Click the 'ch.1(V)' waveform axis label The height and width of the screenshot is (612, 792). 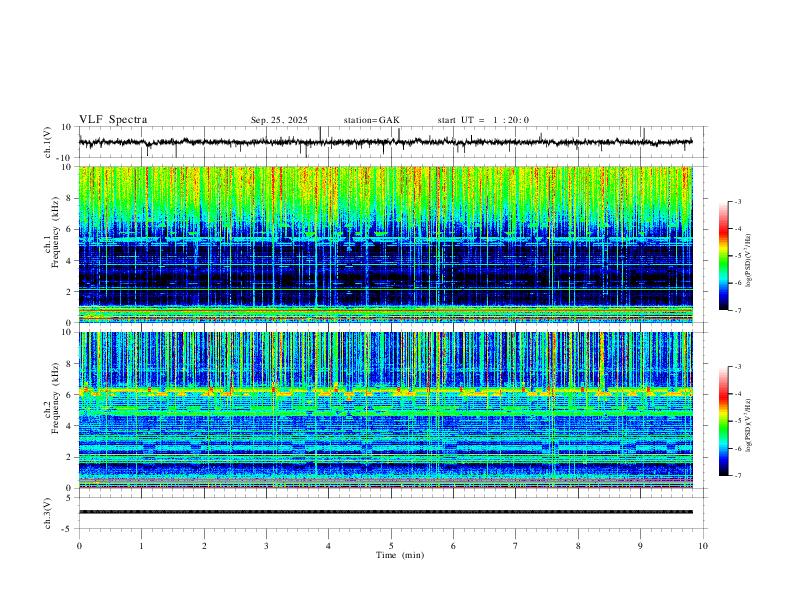pyautogui.click(x=48, y=142)
